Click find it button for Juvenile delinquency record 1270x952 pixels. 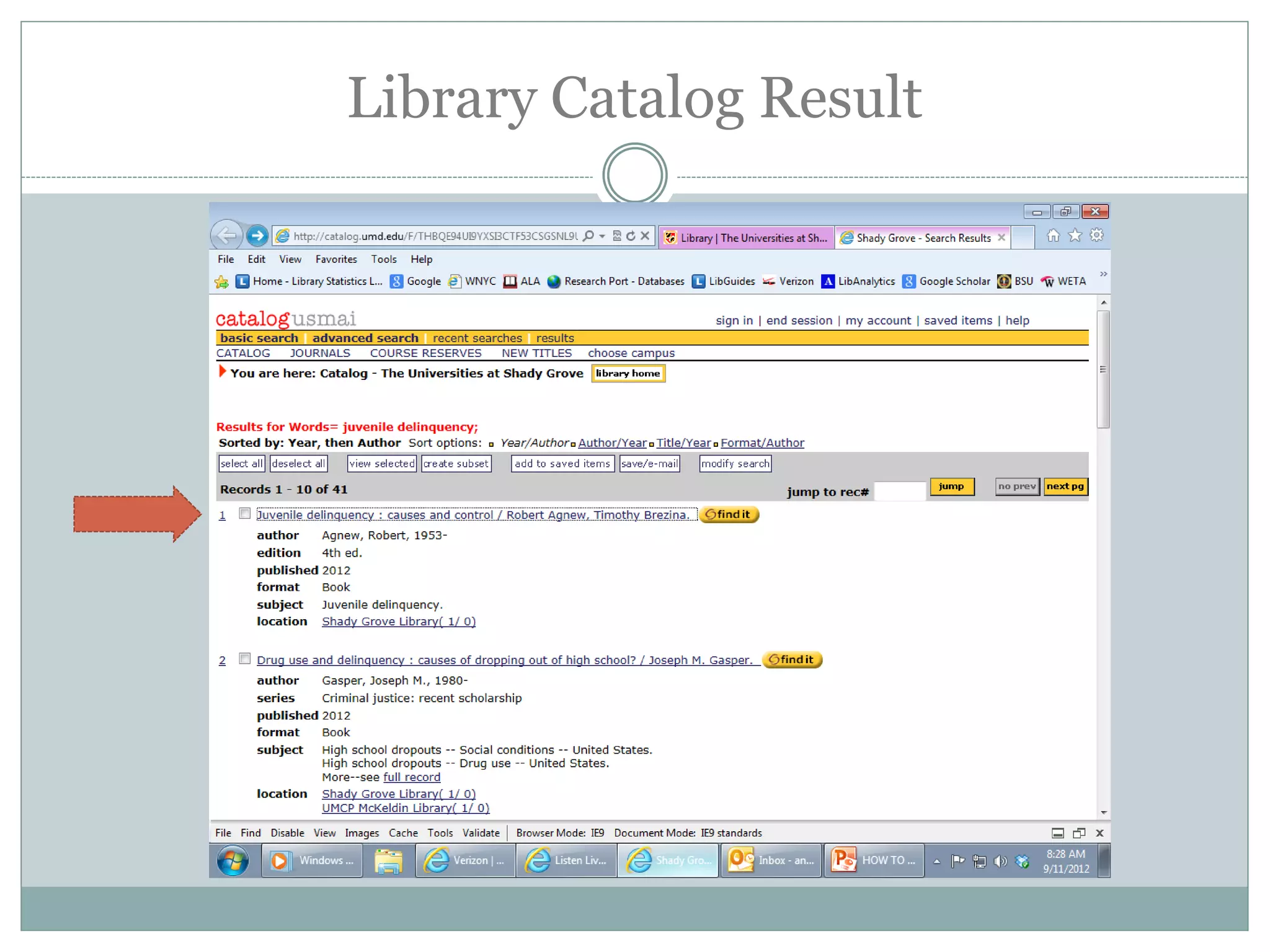[x=729, y=514]
